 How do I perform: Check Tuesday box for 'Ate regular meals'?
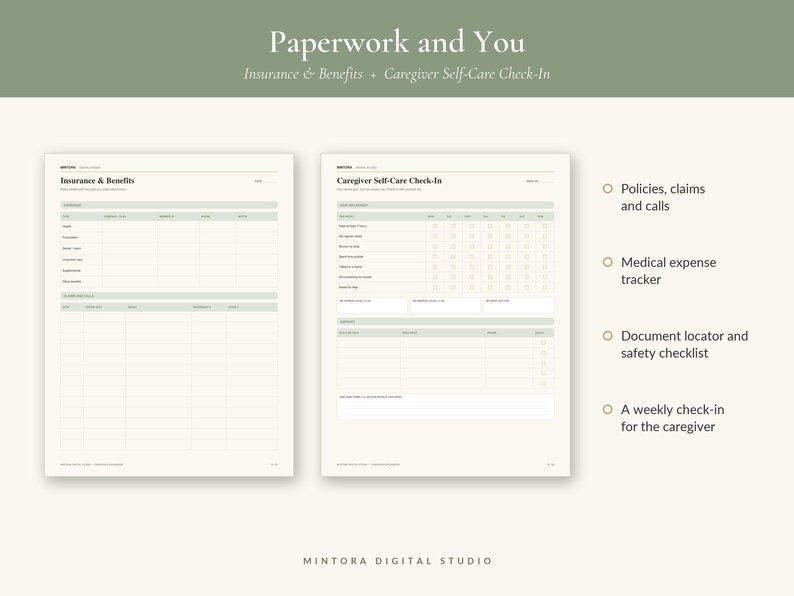453,236
